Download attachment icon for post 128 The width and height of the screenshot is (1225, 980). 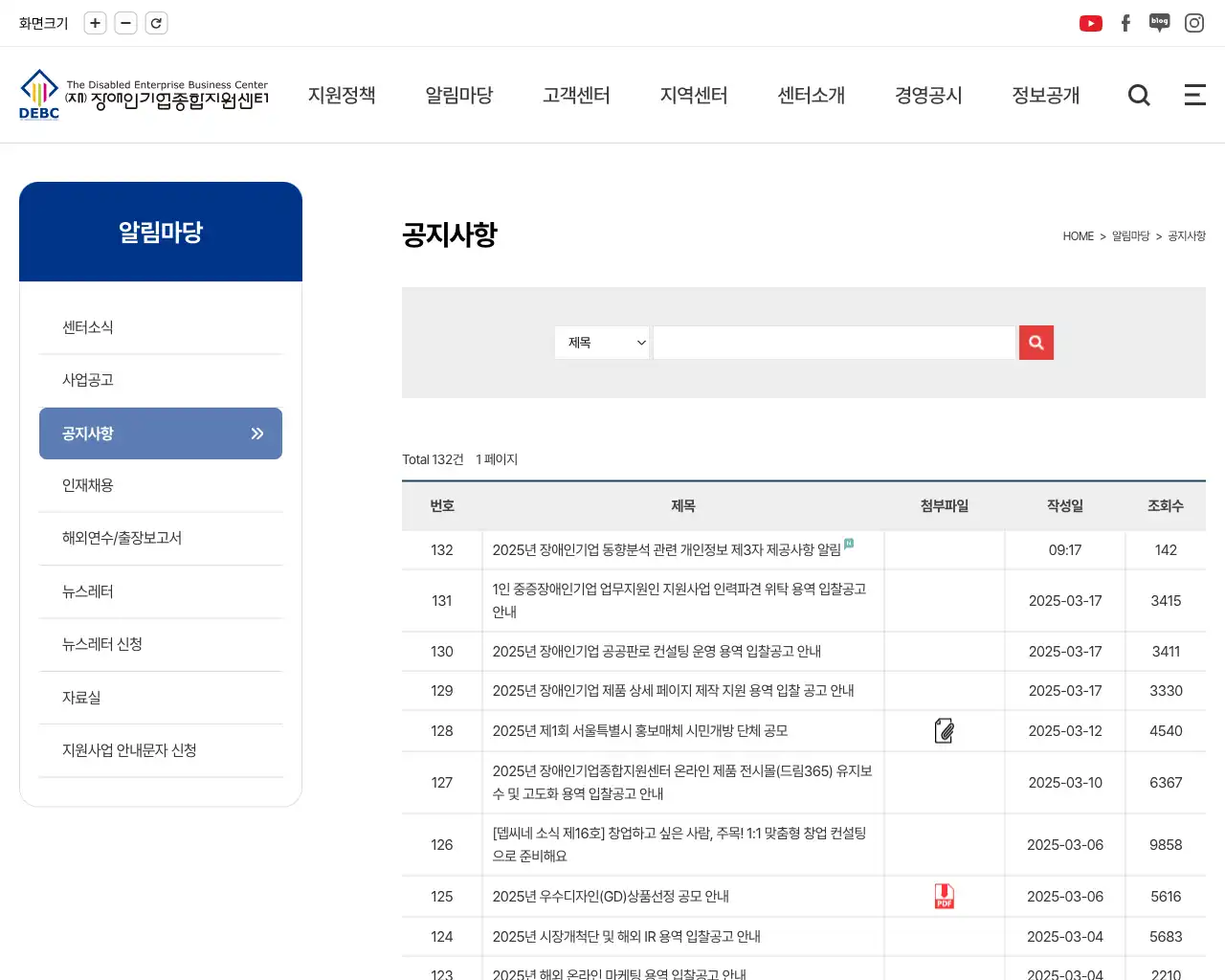point(945,731)
